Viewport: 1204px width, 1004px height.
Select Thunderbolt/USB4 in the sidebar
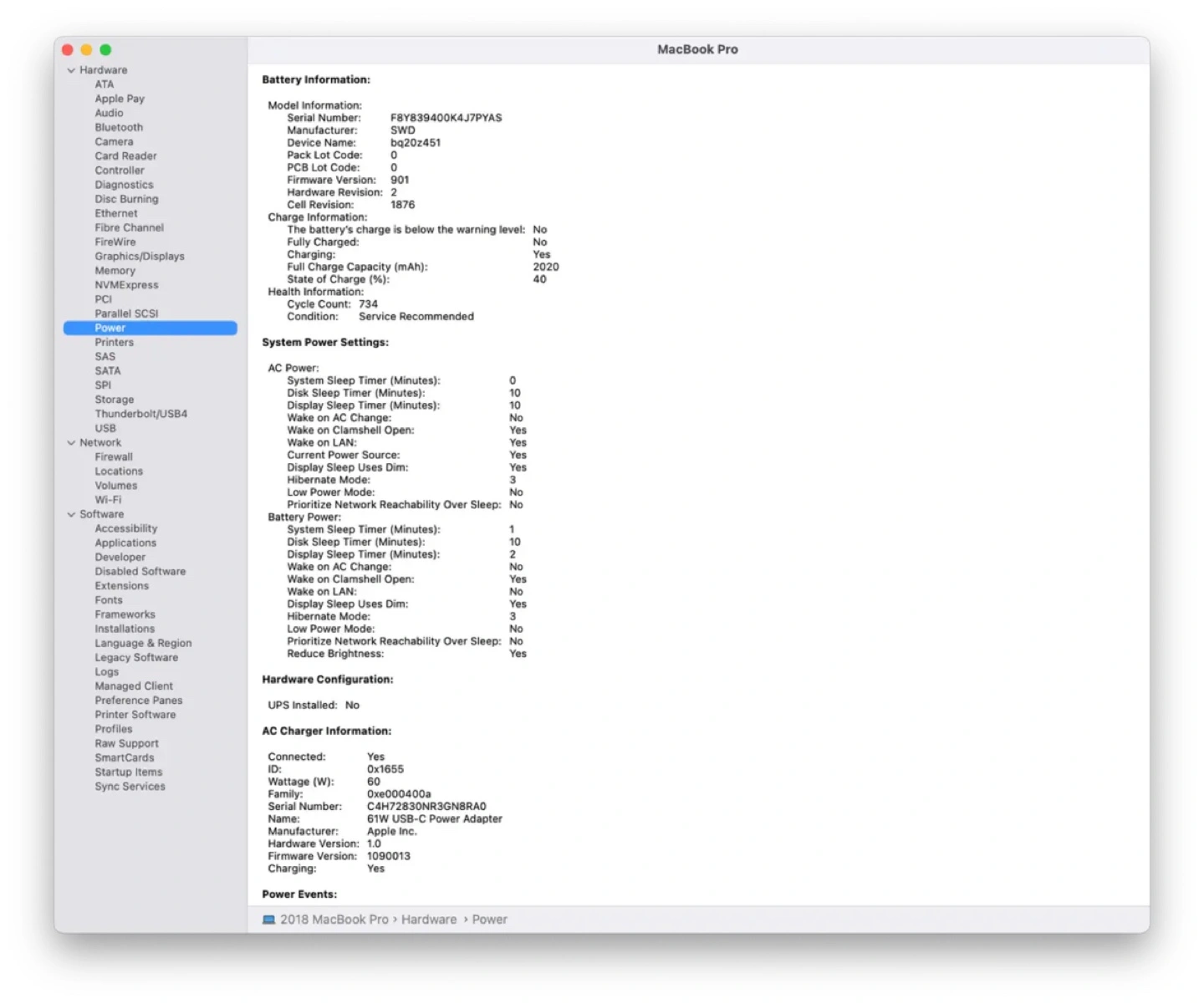[x=140, y=414]
